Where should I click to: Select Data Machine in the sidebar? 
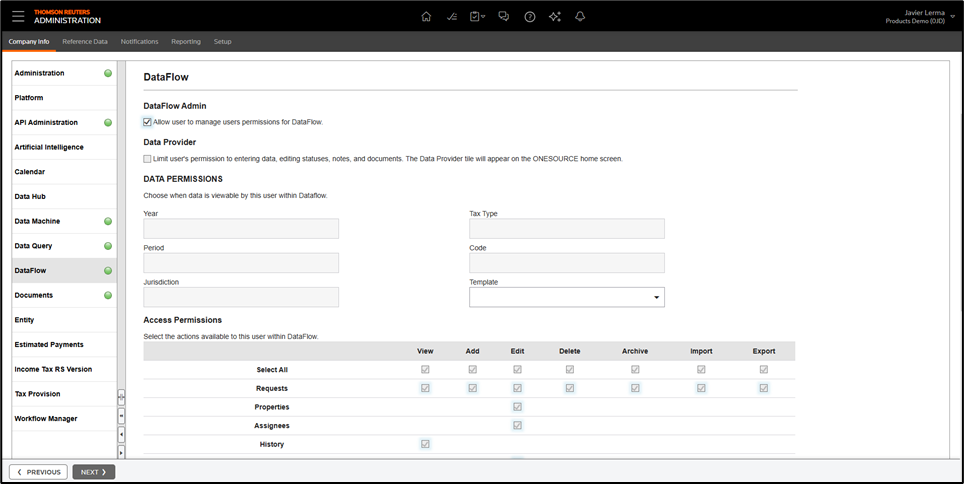(64, 221)
